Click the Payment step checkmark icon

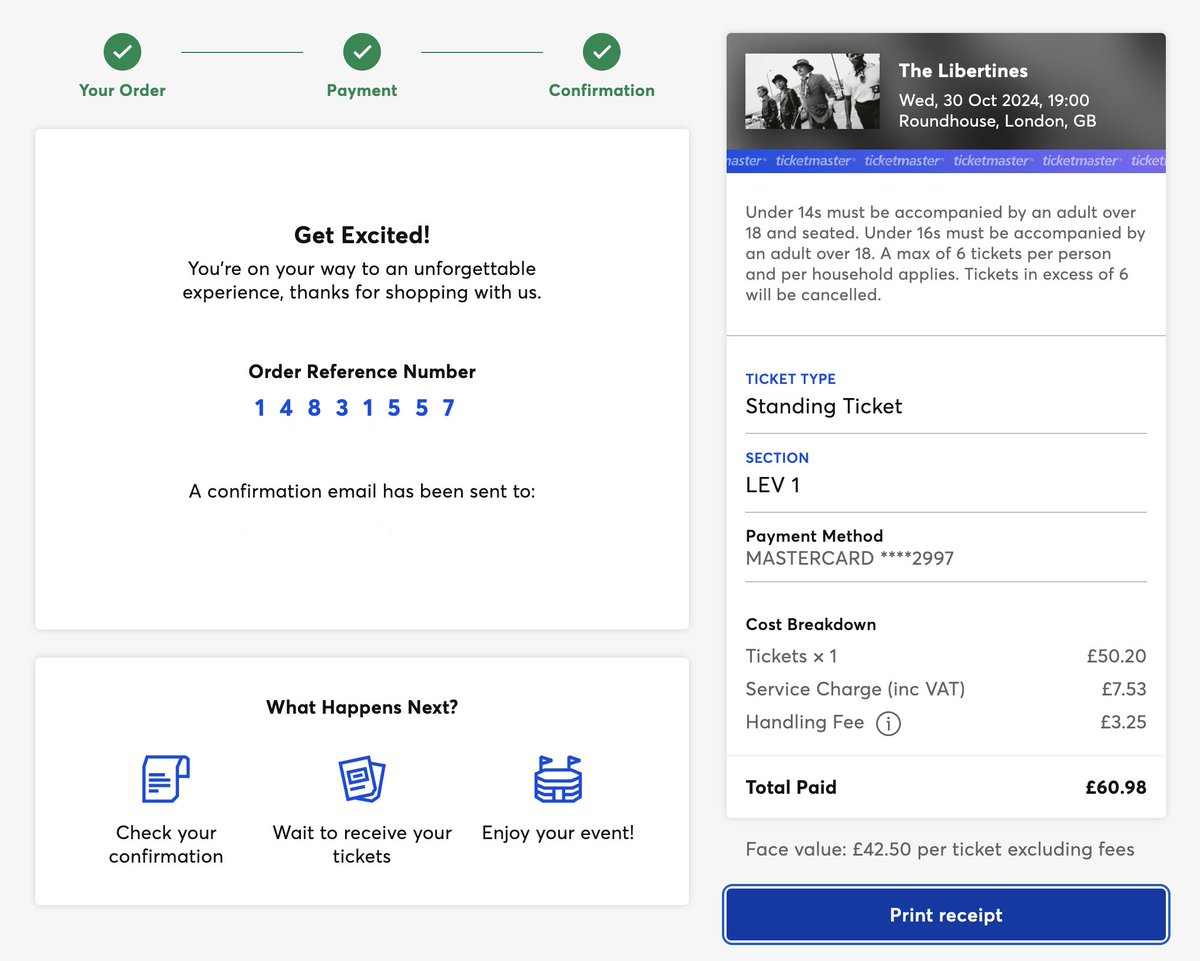click(362, 52)
